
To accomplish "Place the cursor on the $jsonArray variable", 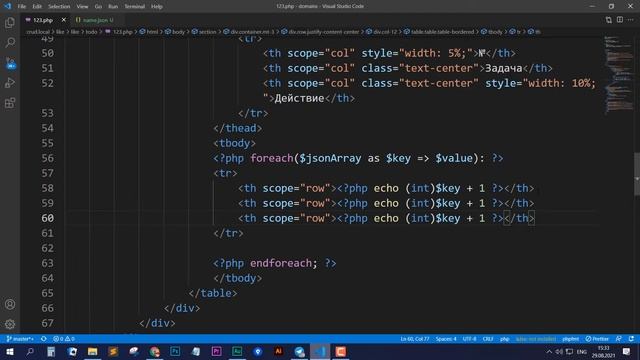I will coord(330,158).
